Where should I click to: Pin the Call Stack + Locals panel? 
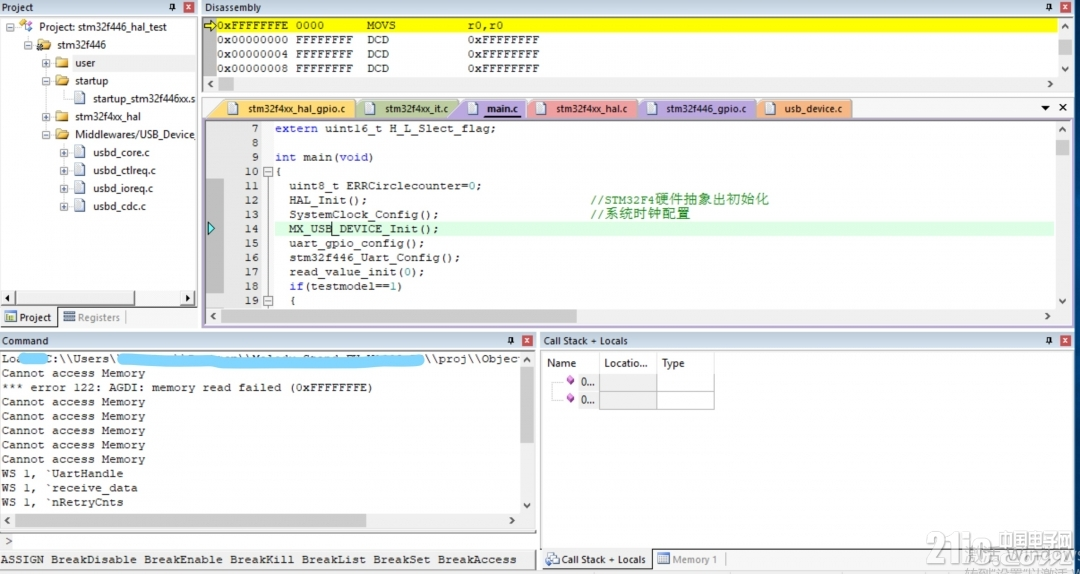click(x=1048, y=340)
